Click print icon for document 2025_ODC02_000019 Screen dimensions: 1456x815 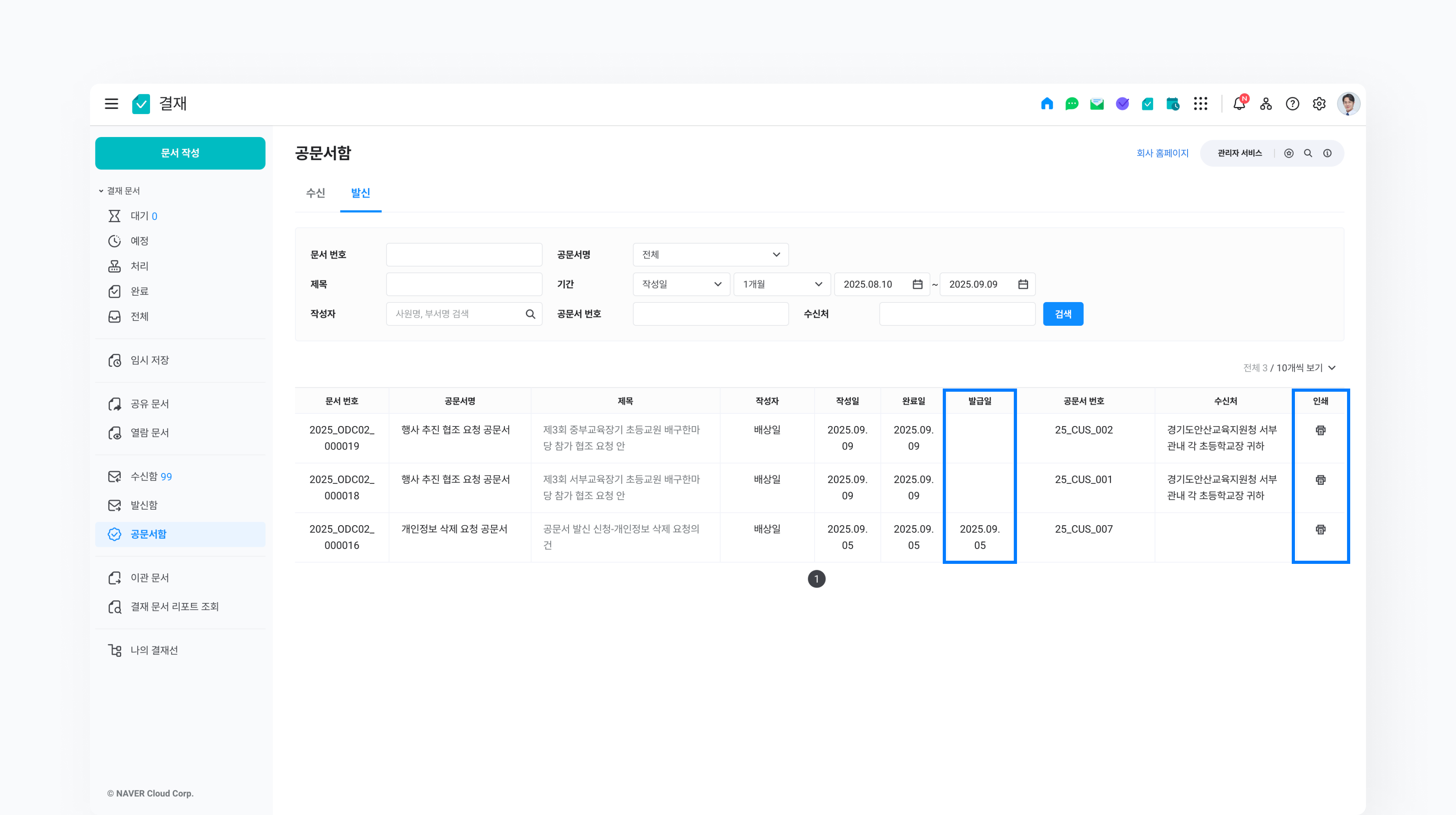1320,431
